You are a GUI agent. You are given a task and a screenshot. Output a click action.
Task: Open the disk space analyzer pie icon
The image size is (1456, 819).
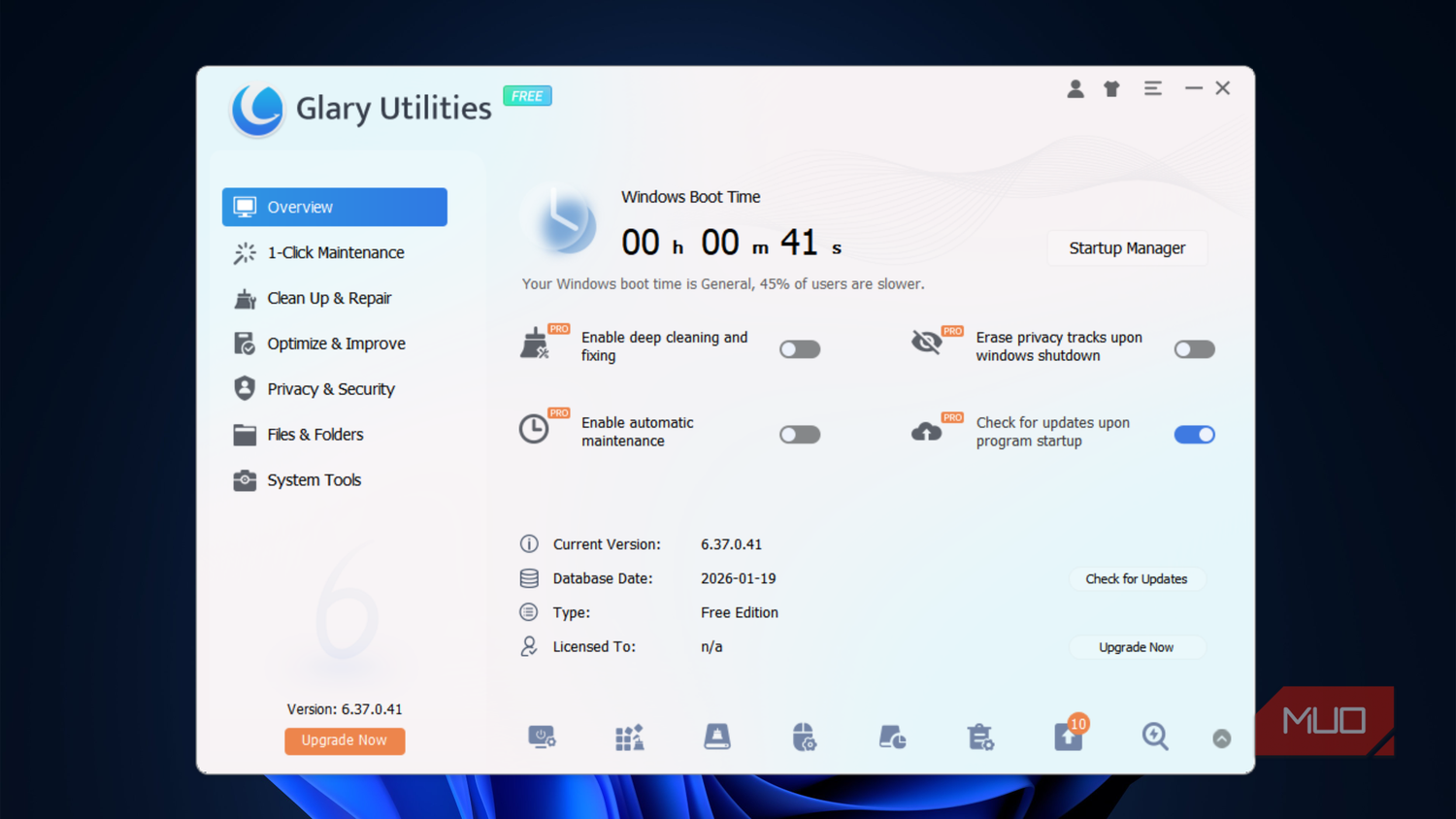[x=892, y=737]
